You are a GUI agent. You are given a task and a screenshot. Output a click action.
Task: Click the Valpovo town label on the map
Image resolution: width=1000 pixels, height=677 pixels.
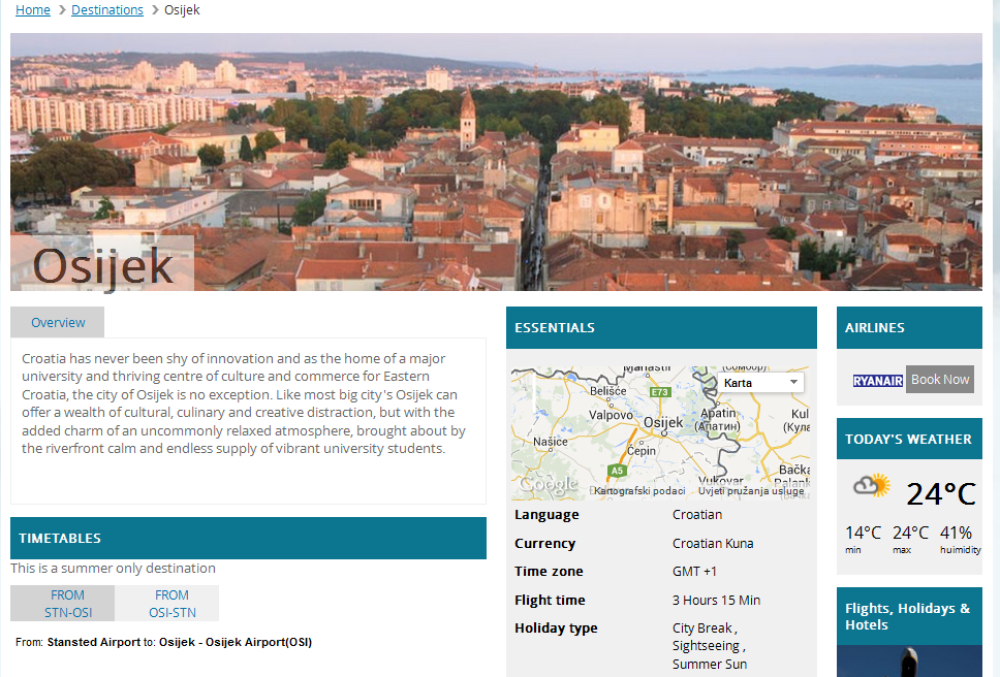tap(610, 416)
